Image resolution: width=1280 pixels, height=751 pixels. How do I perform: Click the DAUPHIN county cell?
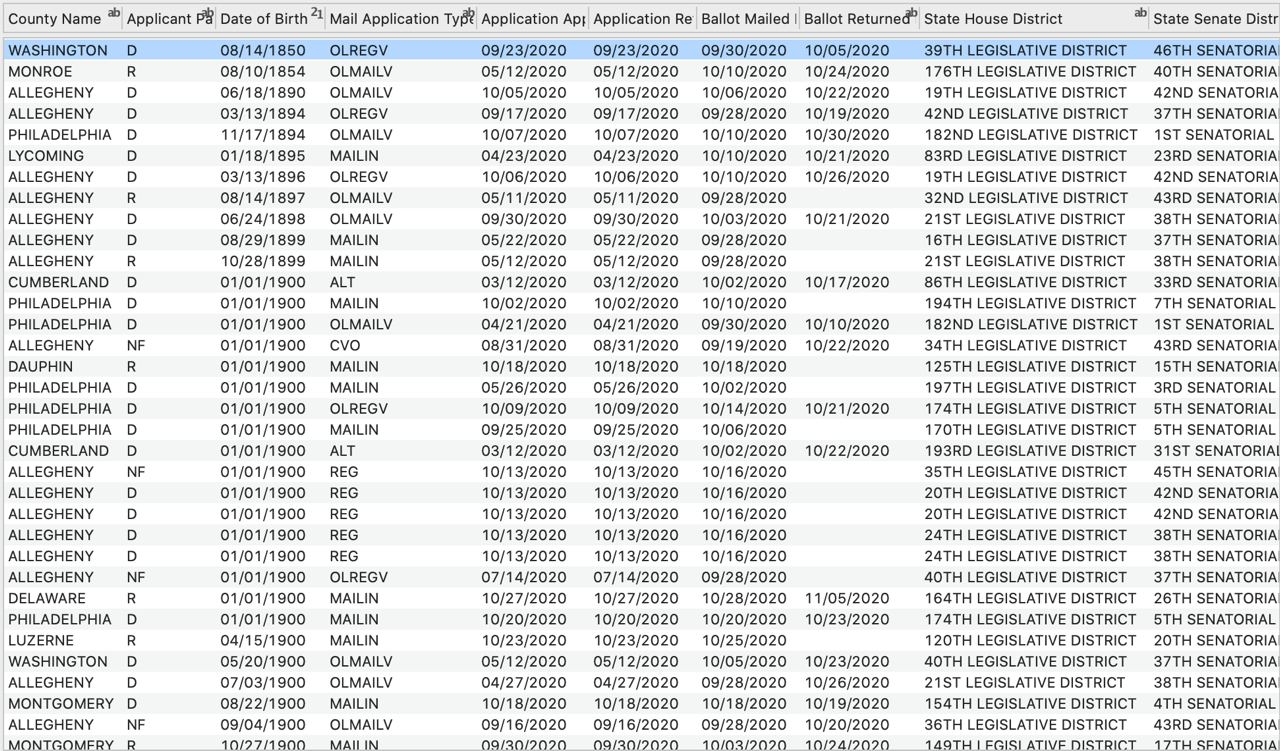coord(40,366)
